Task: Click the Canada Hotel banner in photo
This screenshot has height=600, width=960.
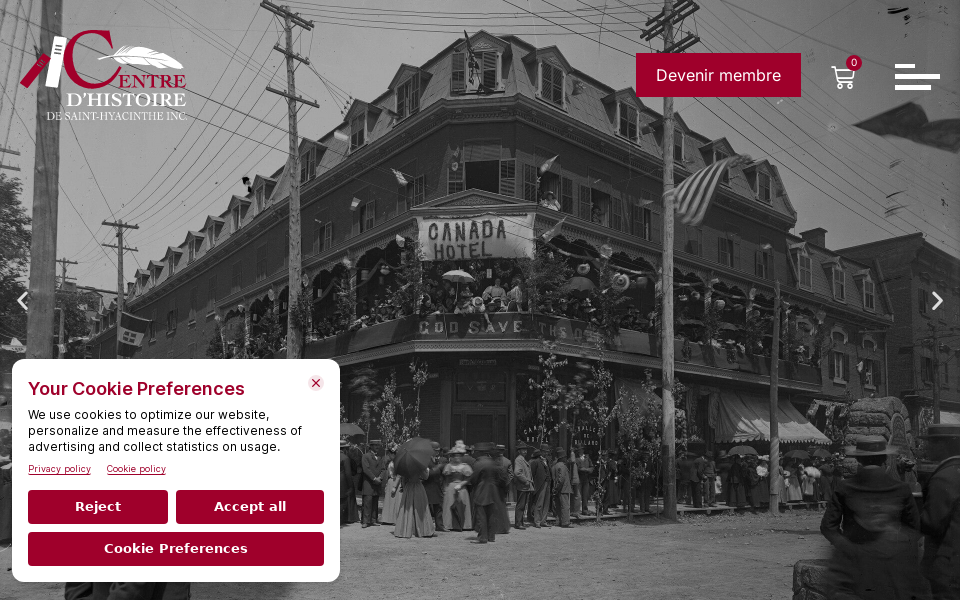Action: [475, 237]
